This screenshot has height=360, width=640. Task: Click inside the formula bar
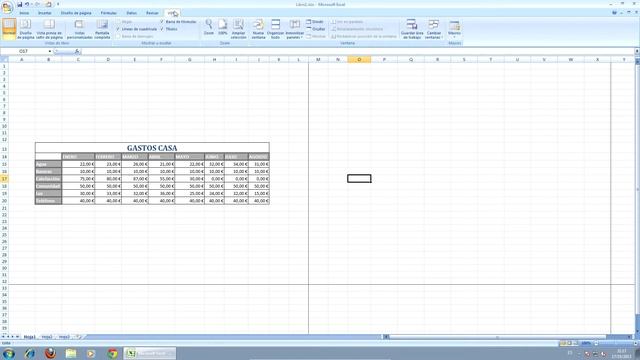[357, 51]
